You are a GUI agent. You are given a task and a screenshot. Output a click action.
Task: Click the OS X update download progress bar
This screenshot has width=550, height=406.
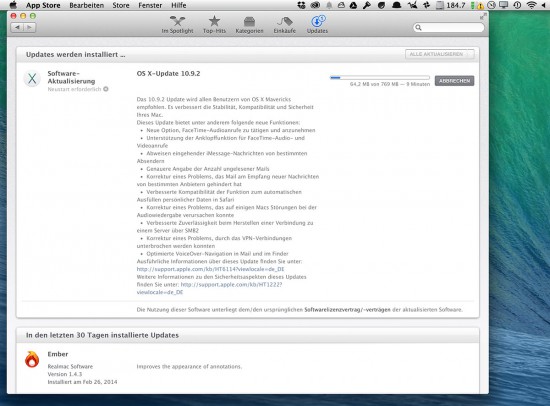[380, 78]
